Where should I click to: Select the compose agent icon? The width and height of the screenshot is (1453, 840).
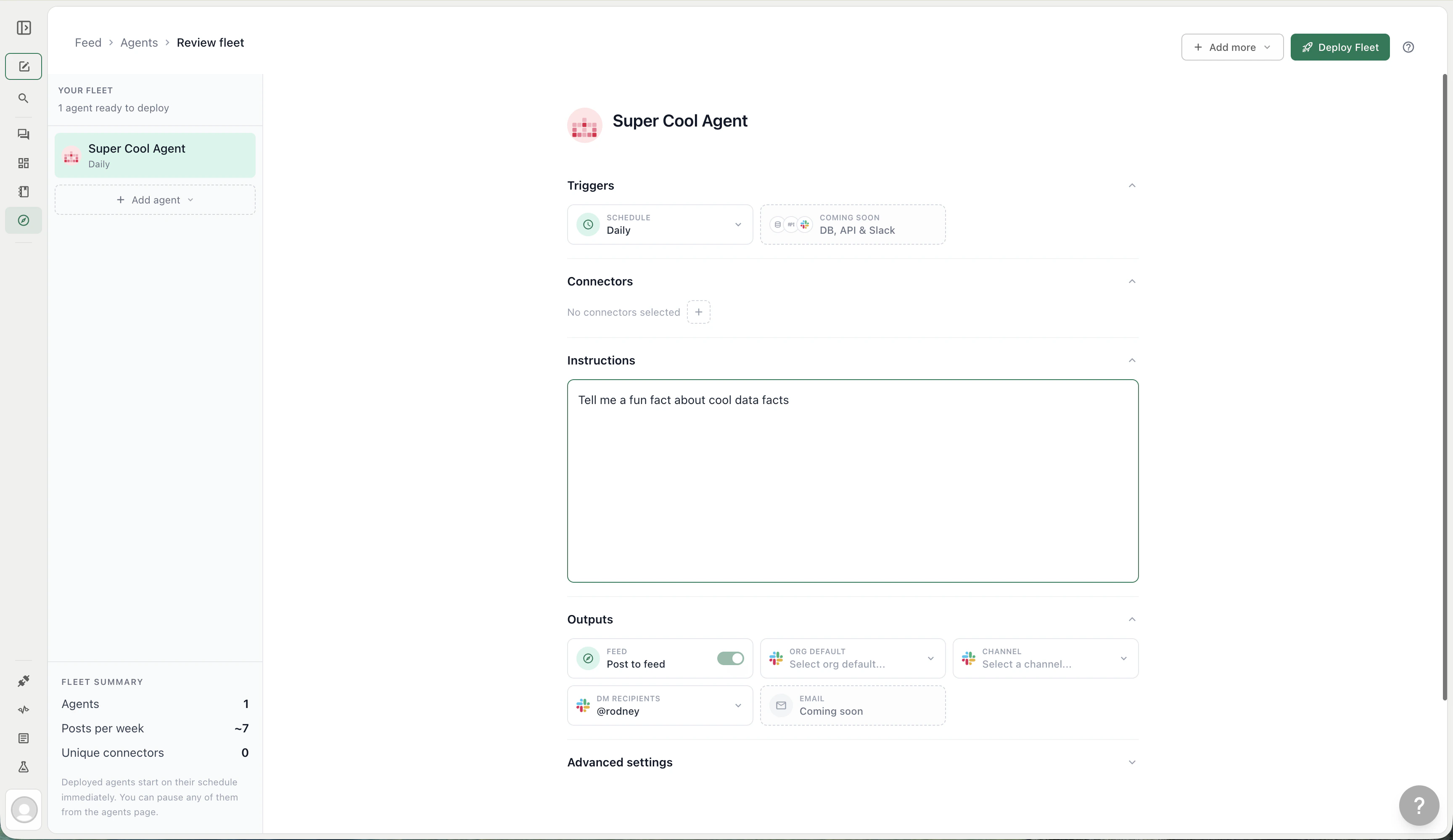click(x=23, y=66)
